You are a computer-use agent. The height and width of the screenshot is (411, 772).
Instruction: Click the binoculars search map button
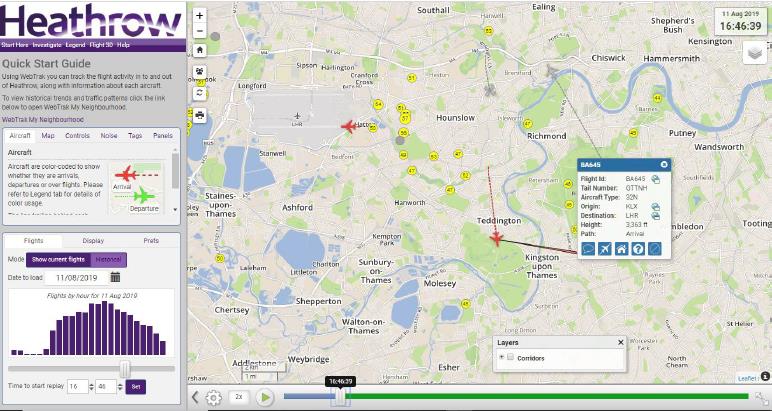[x=199, y=71]
